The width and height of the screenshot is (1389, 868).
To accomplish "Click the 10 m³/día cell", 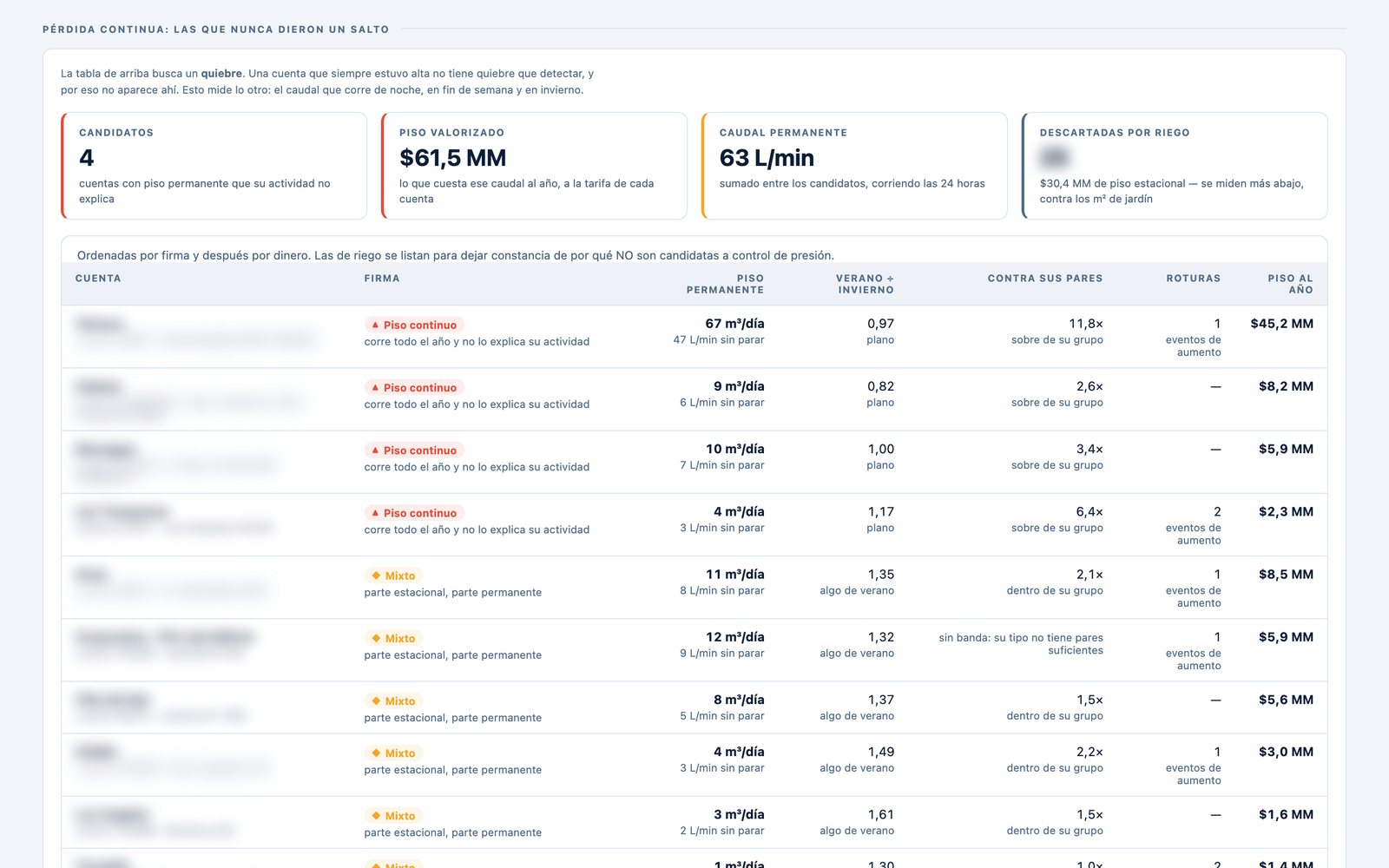I will (x=734, y=449).
